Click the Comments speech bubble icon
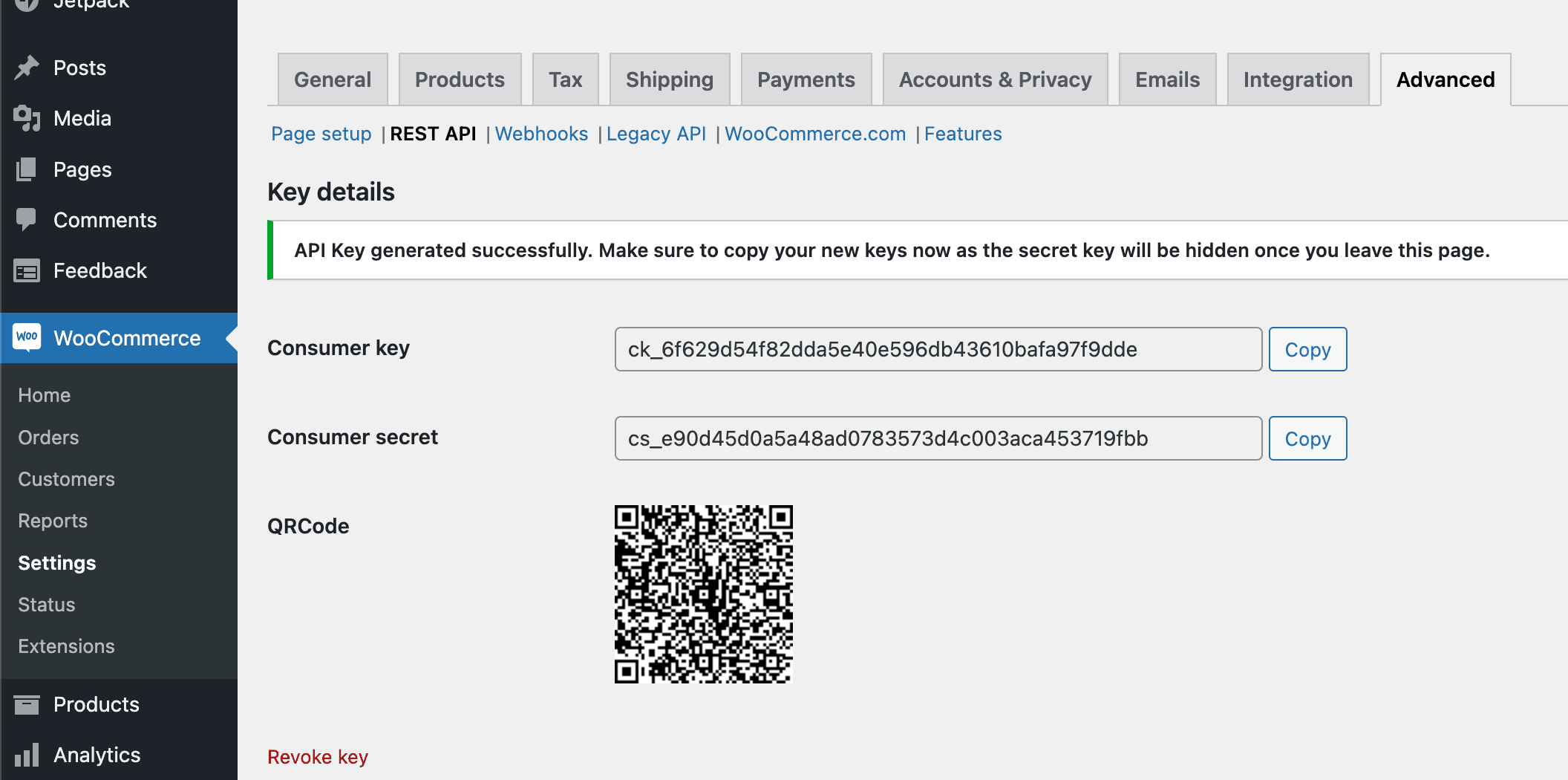The width and height of the screenshot is (1568, 780). [x=27, y=220]
